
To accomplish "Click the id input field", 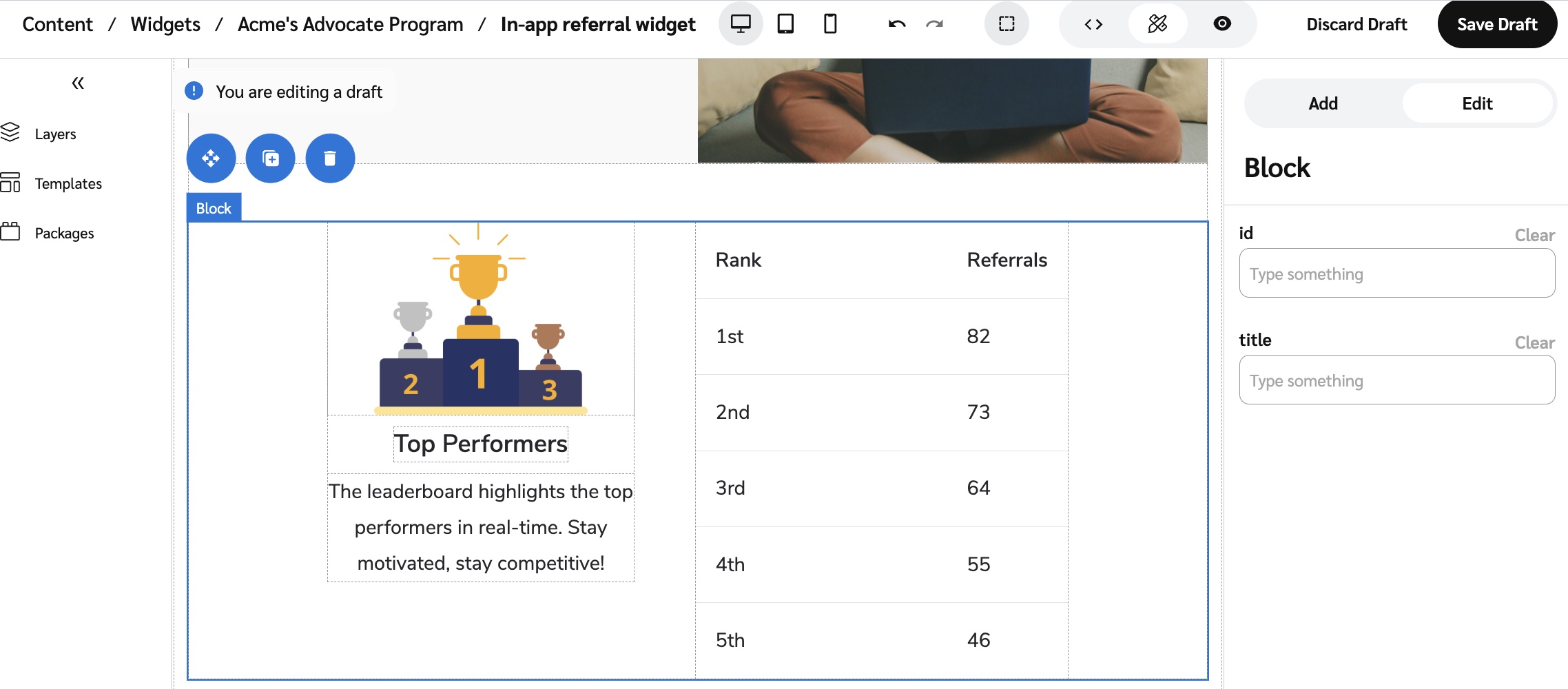I will 1396,274.
